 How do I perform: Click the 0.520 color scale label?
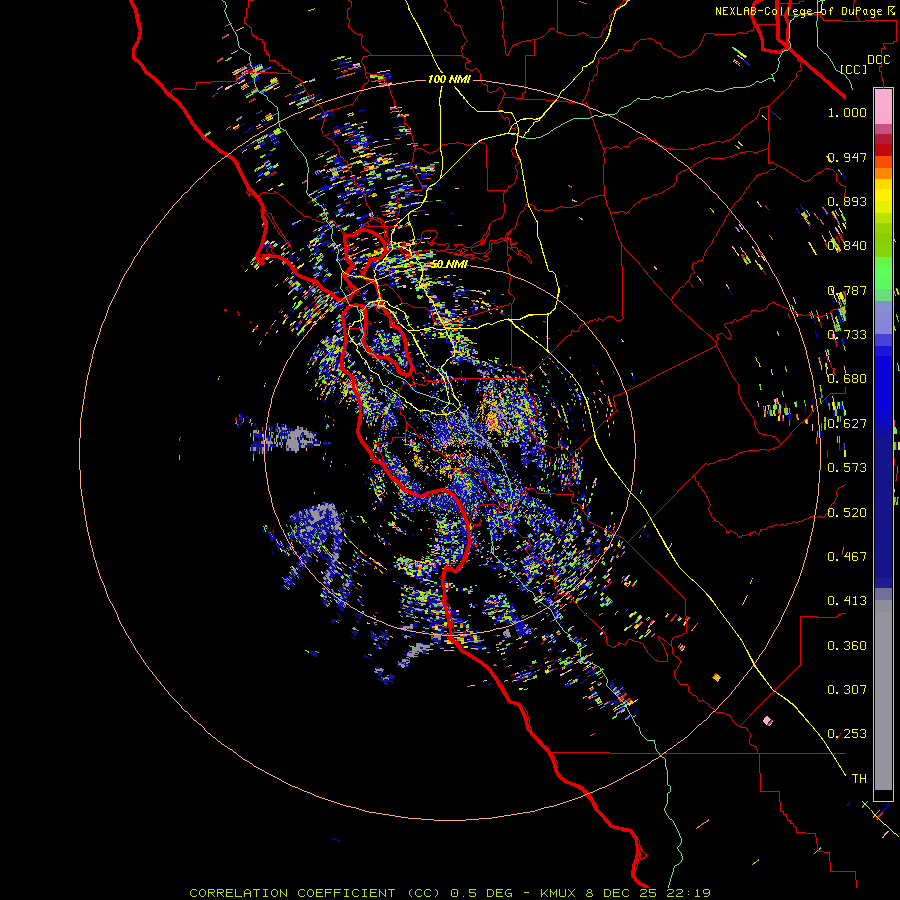847,512
